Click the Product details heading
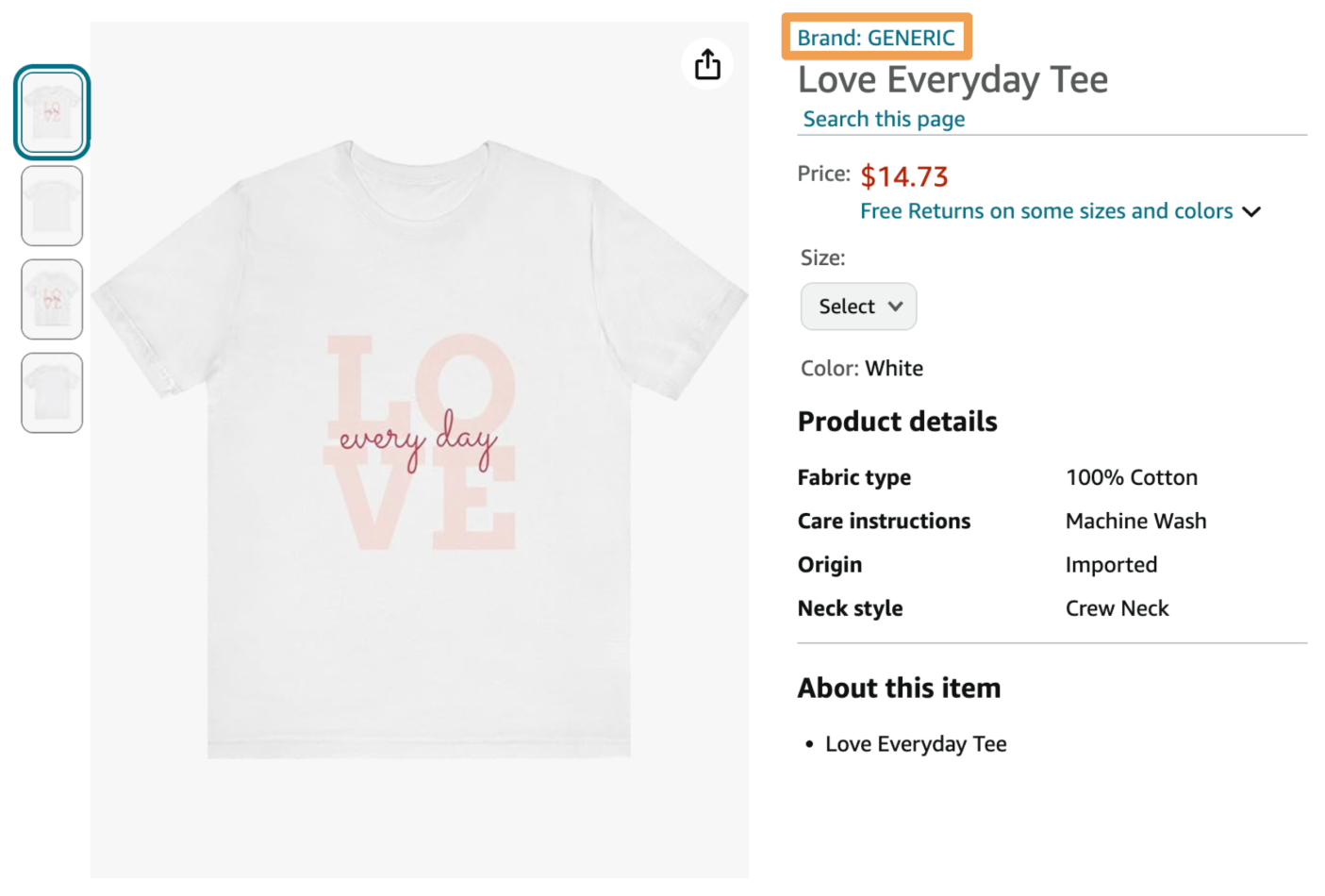1325x896 pixels. pyautogui.click(x=897, y=421)
